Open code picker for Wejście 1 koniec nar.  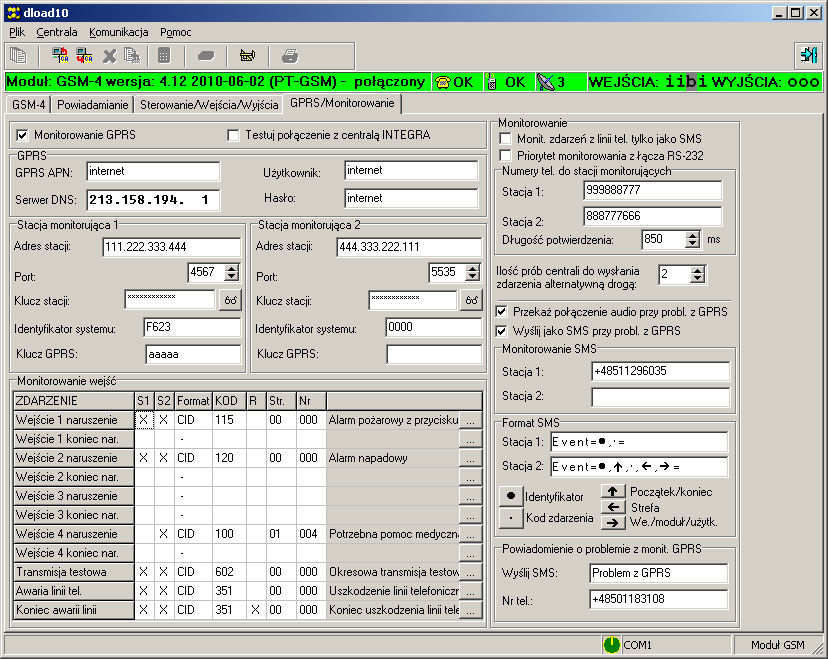471,439
